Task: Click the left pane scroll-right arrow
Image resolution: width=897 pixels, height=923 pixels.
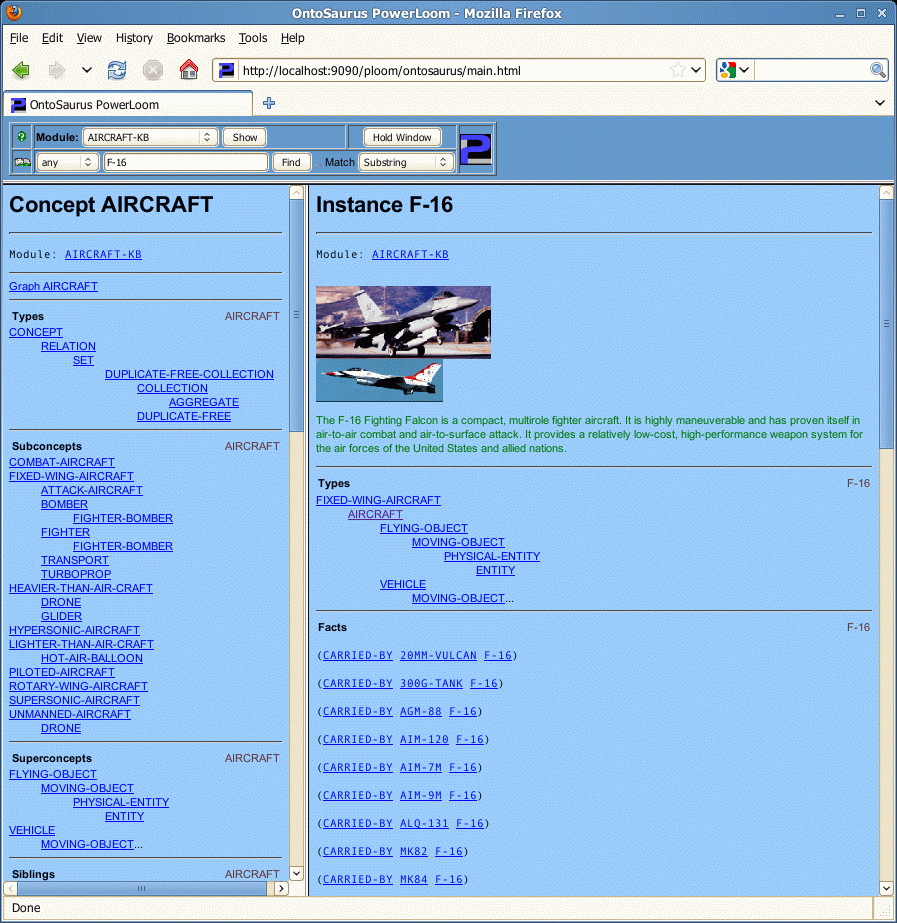Action: [x=281, y=888]
